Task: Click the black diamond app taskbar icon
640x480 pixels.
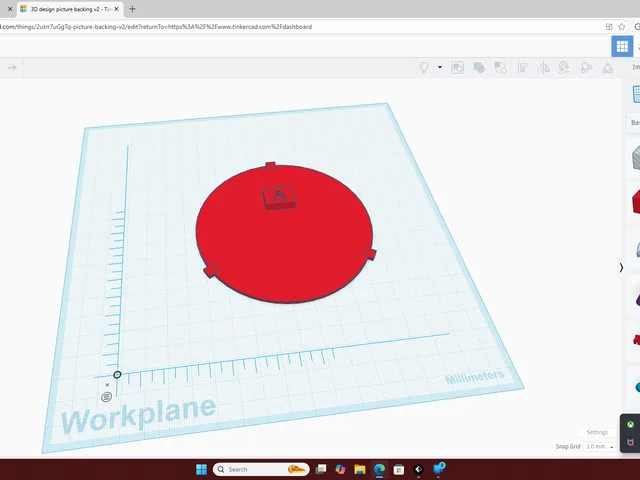Action: tap(418, 469)
